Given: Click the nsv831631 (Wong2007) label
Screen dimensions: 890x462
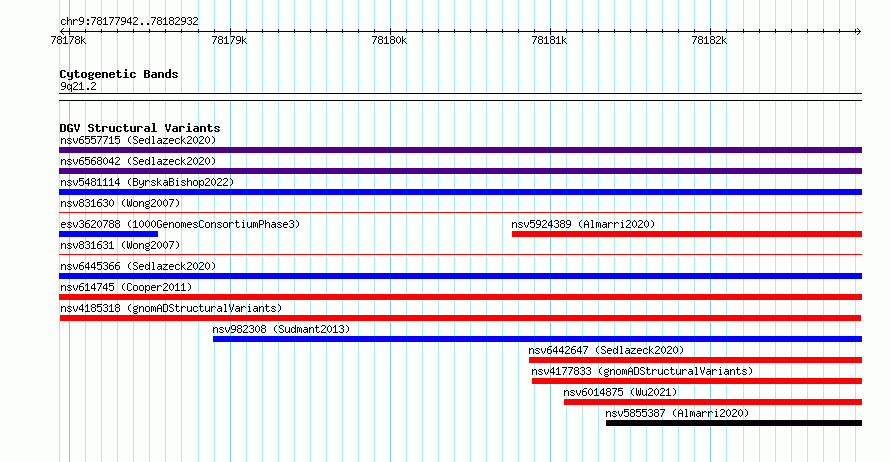Looking at the screenshot, I should (120, 245).
